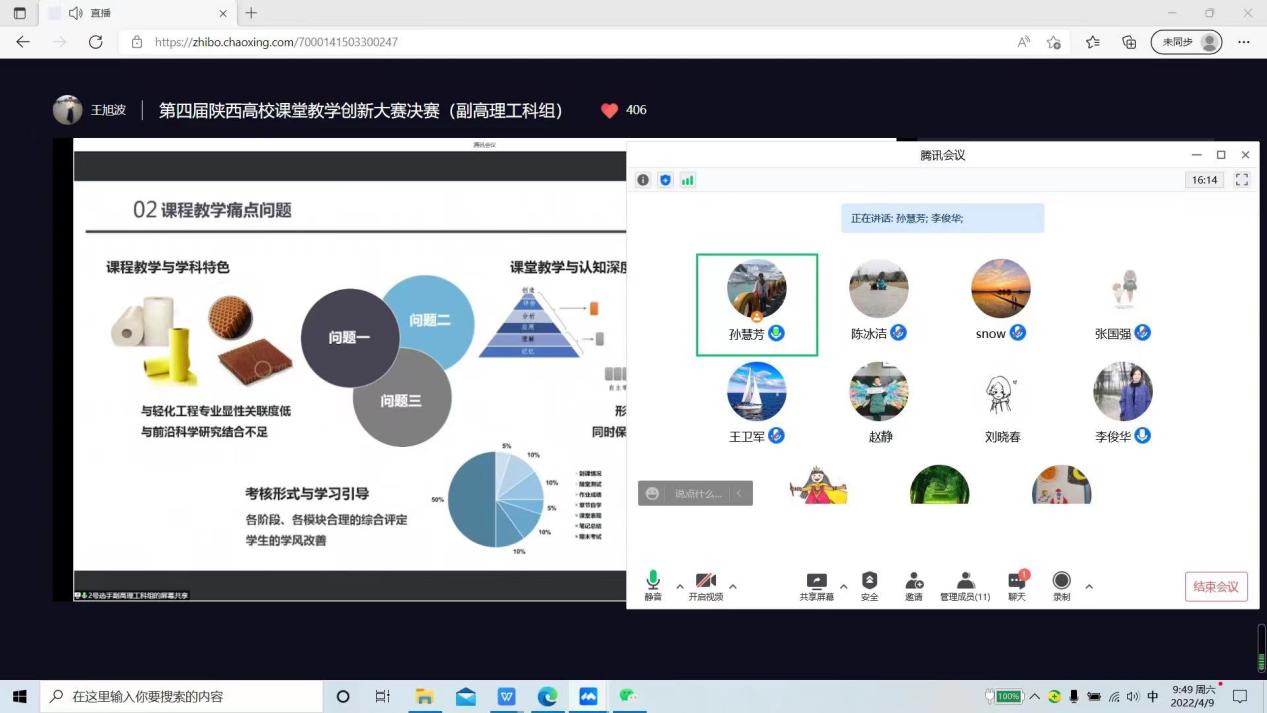Click the heart like button
The image size is (1267, 713).
coord(609,110)
